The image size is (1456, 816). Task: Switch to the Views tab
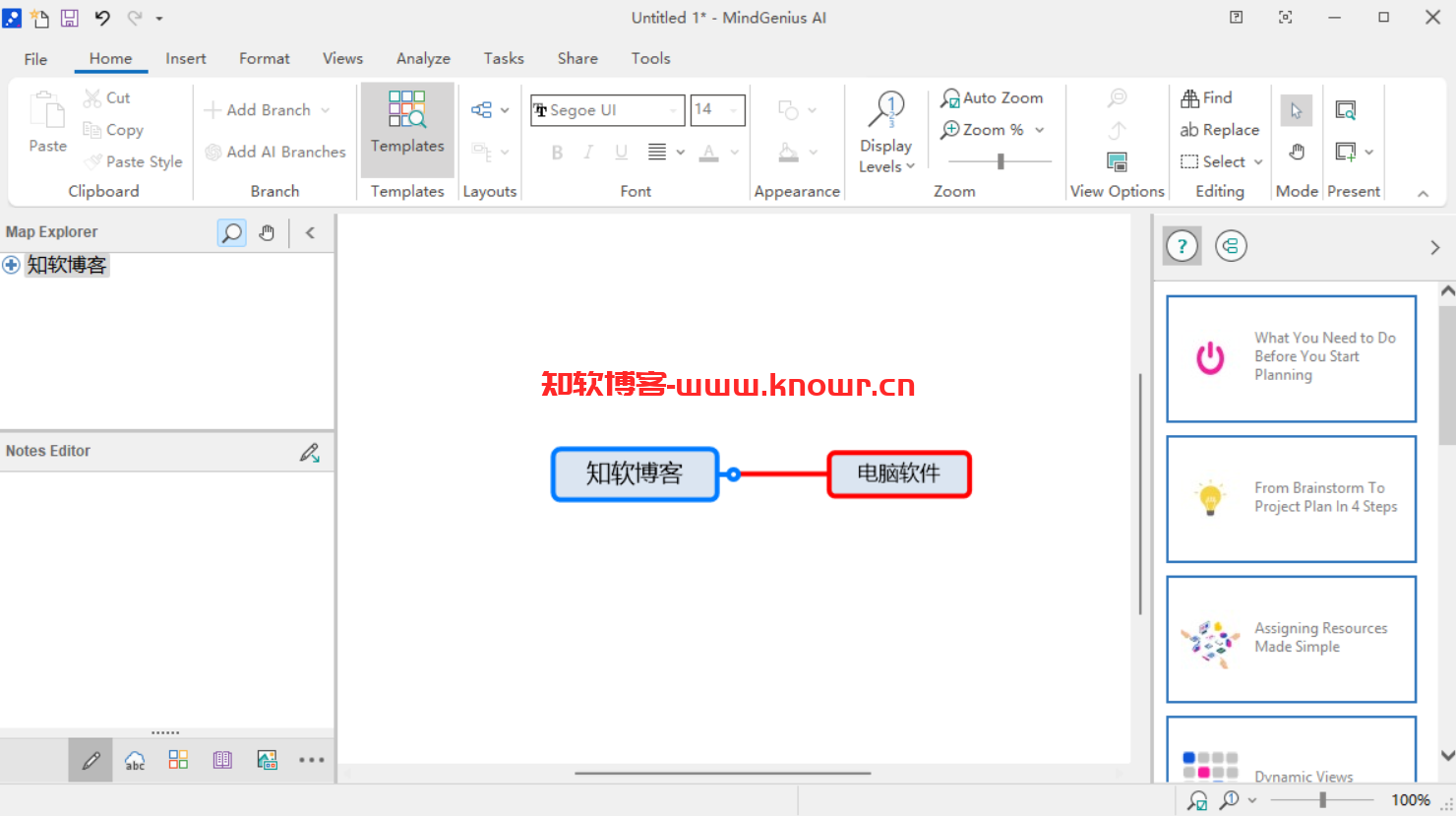342,59
